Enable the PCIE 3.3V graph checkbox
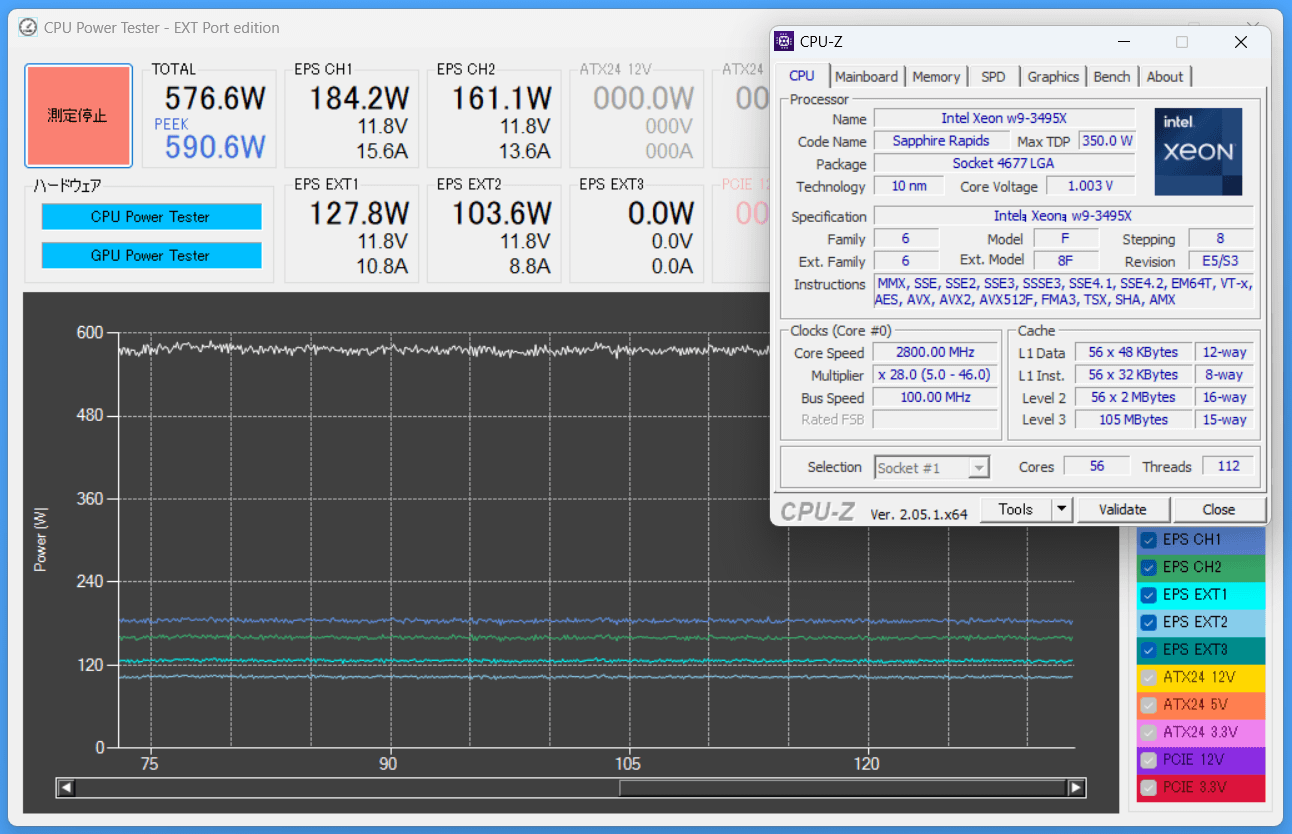 pos(1148,788)
